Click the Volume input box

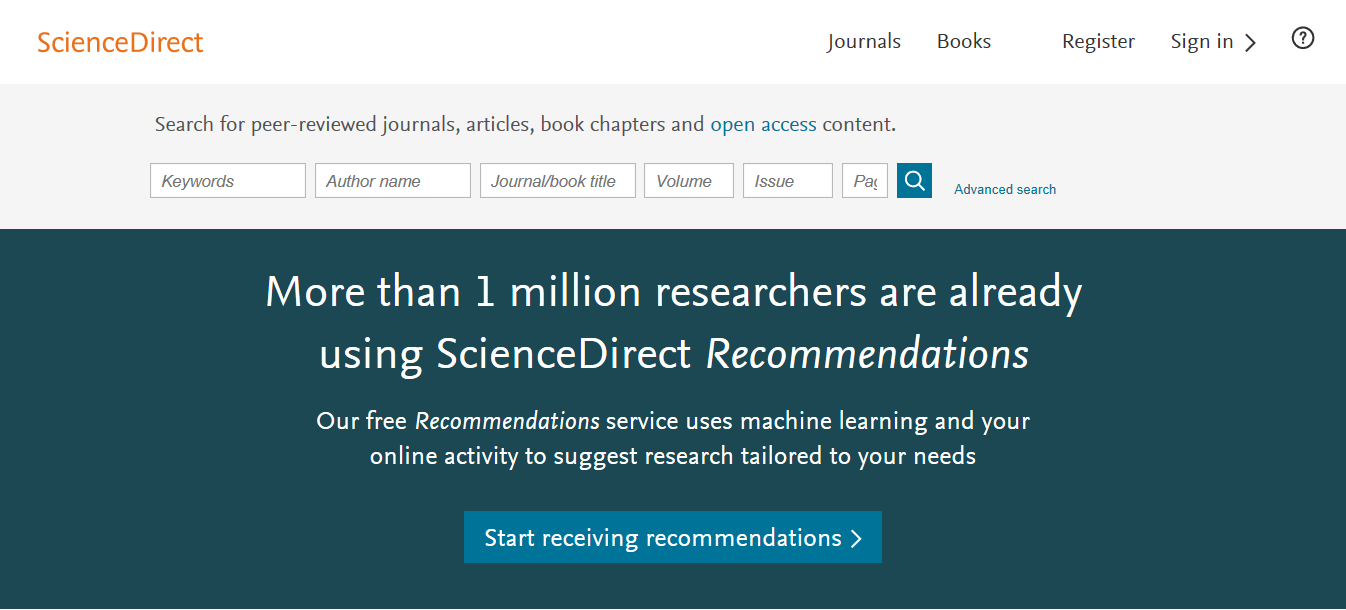[688, 181]
